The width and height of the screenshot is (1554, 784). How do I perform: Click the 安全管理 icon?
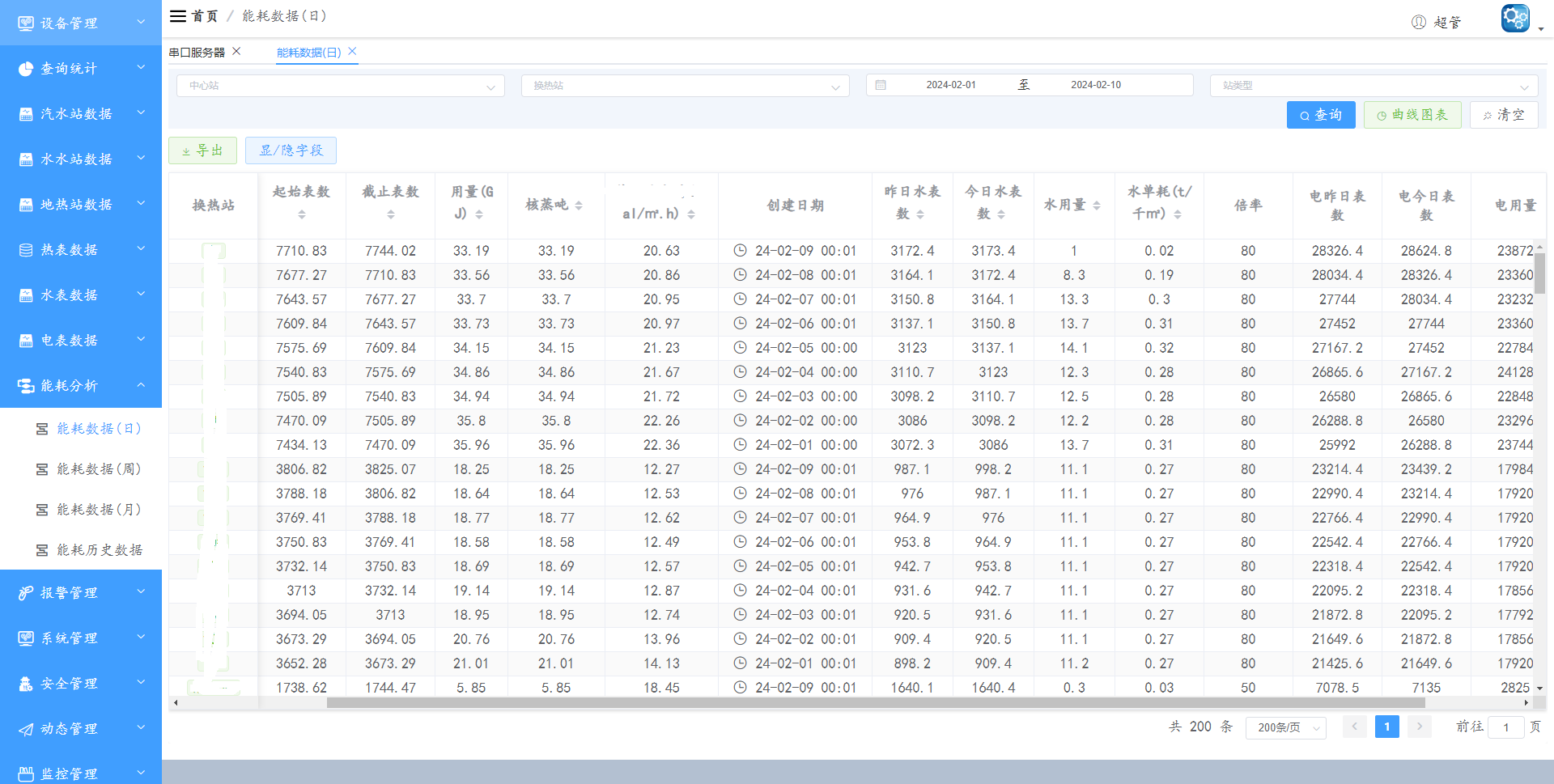(26, 684)
